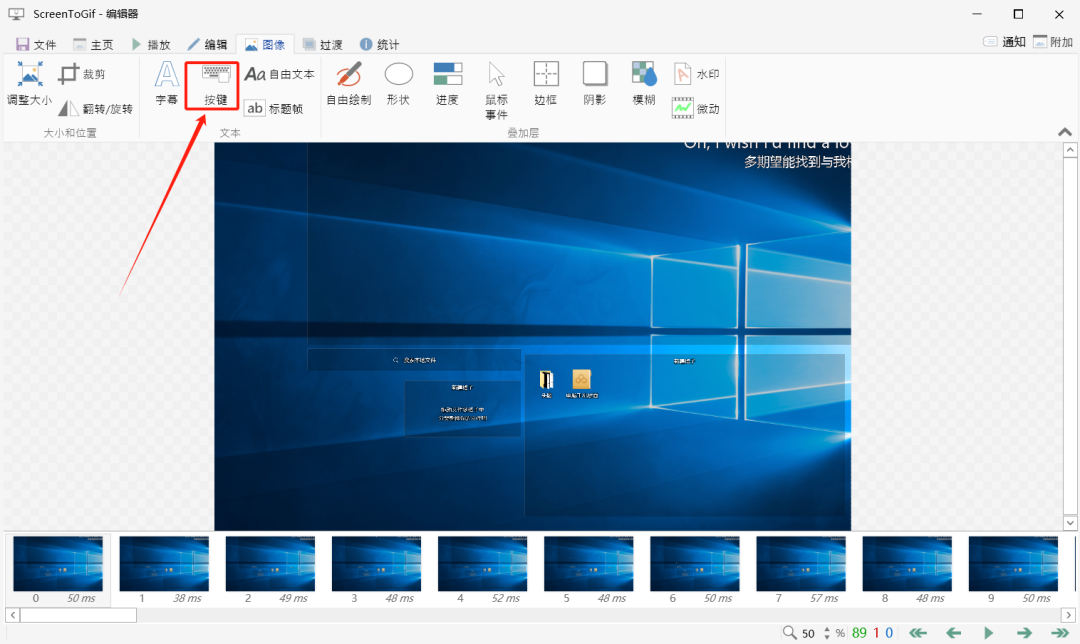Jump to the first frame
Image resolution: width=1080 pixels, height=644 pixels.
coord(917,632)
